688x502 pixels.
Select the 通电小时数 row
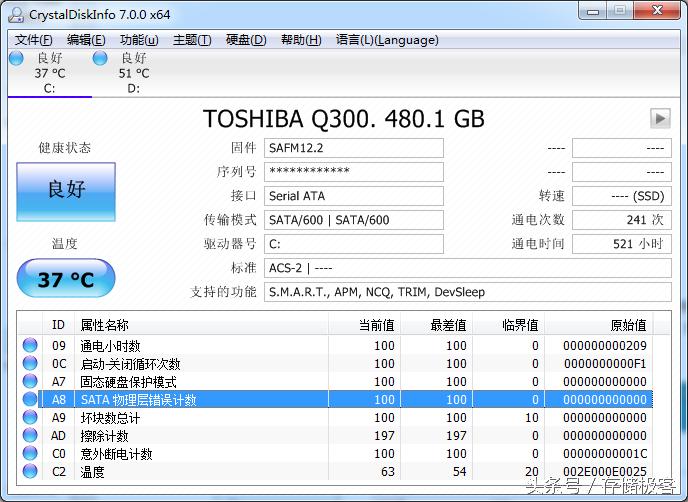pos(336,345)
